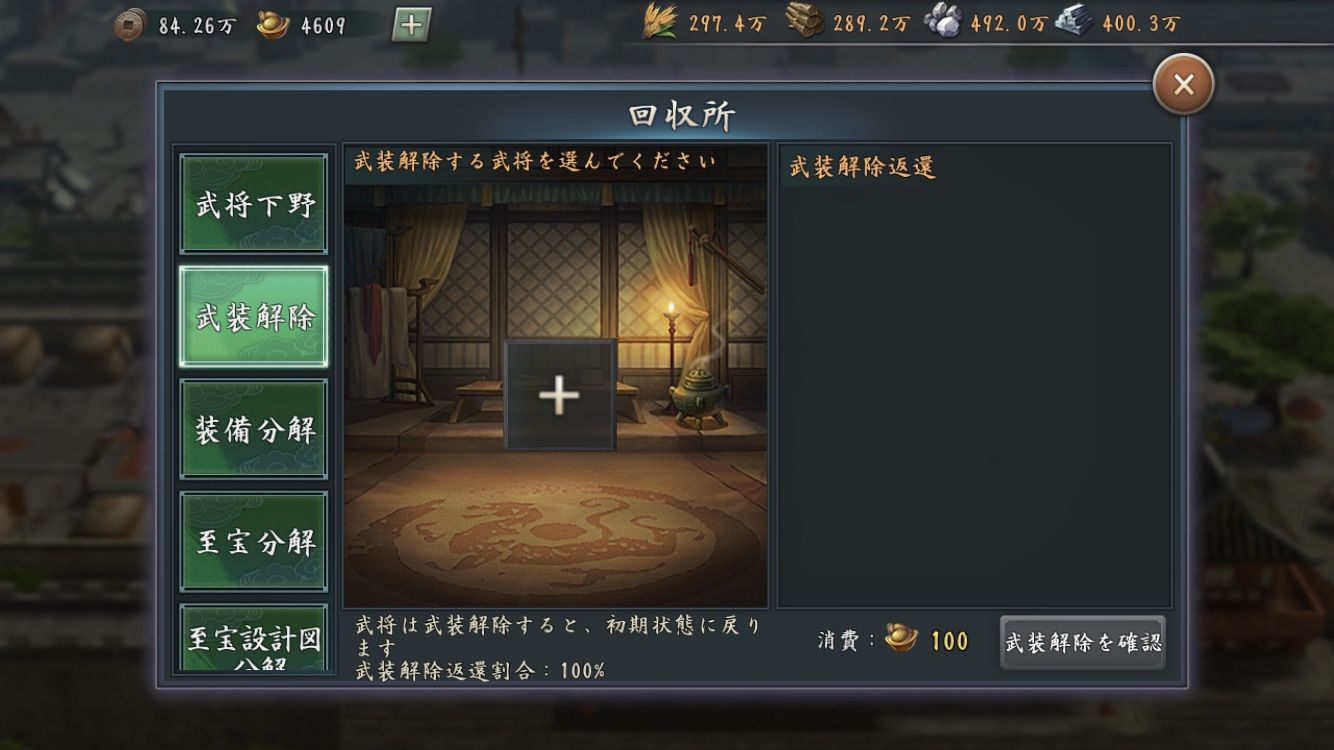Click the lumber wood resource icon
Image resolution: width=1334 pixels, height=750 pixels.
804,21
